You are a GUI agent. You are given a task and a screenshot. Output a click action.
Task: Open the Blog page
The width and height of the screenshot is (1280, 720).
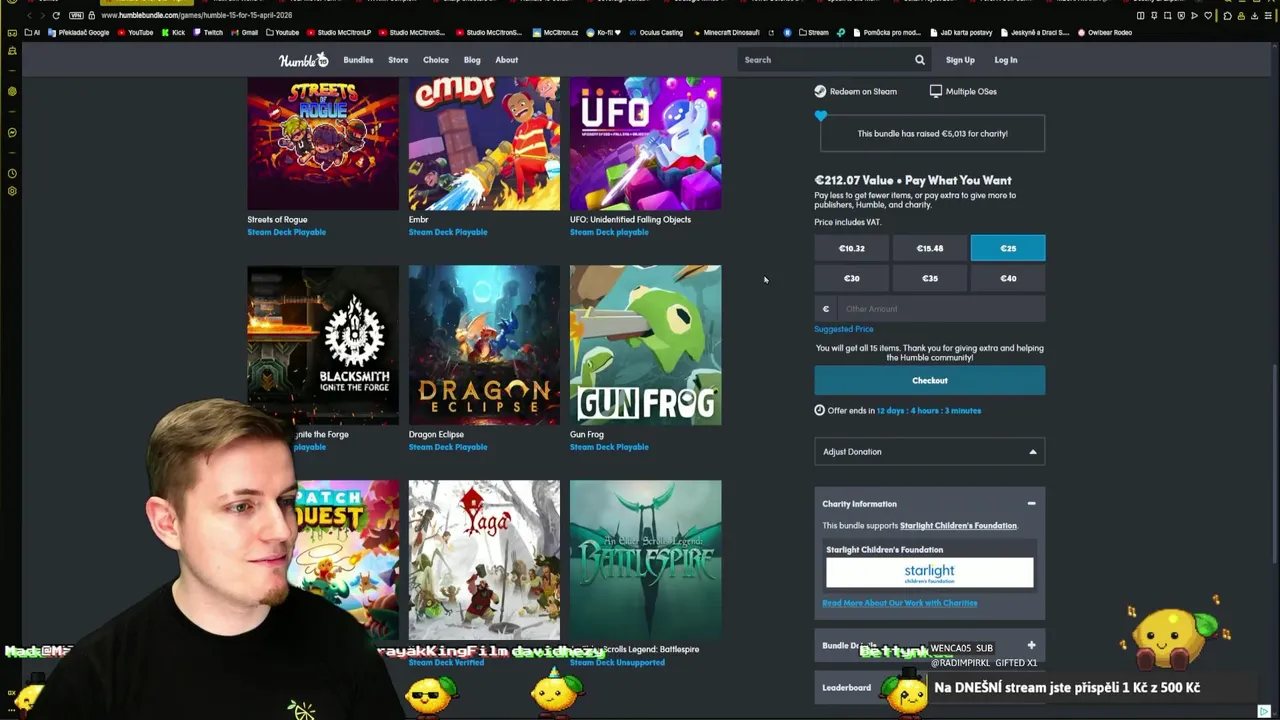pos(472,60)
